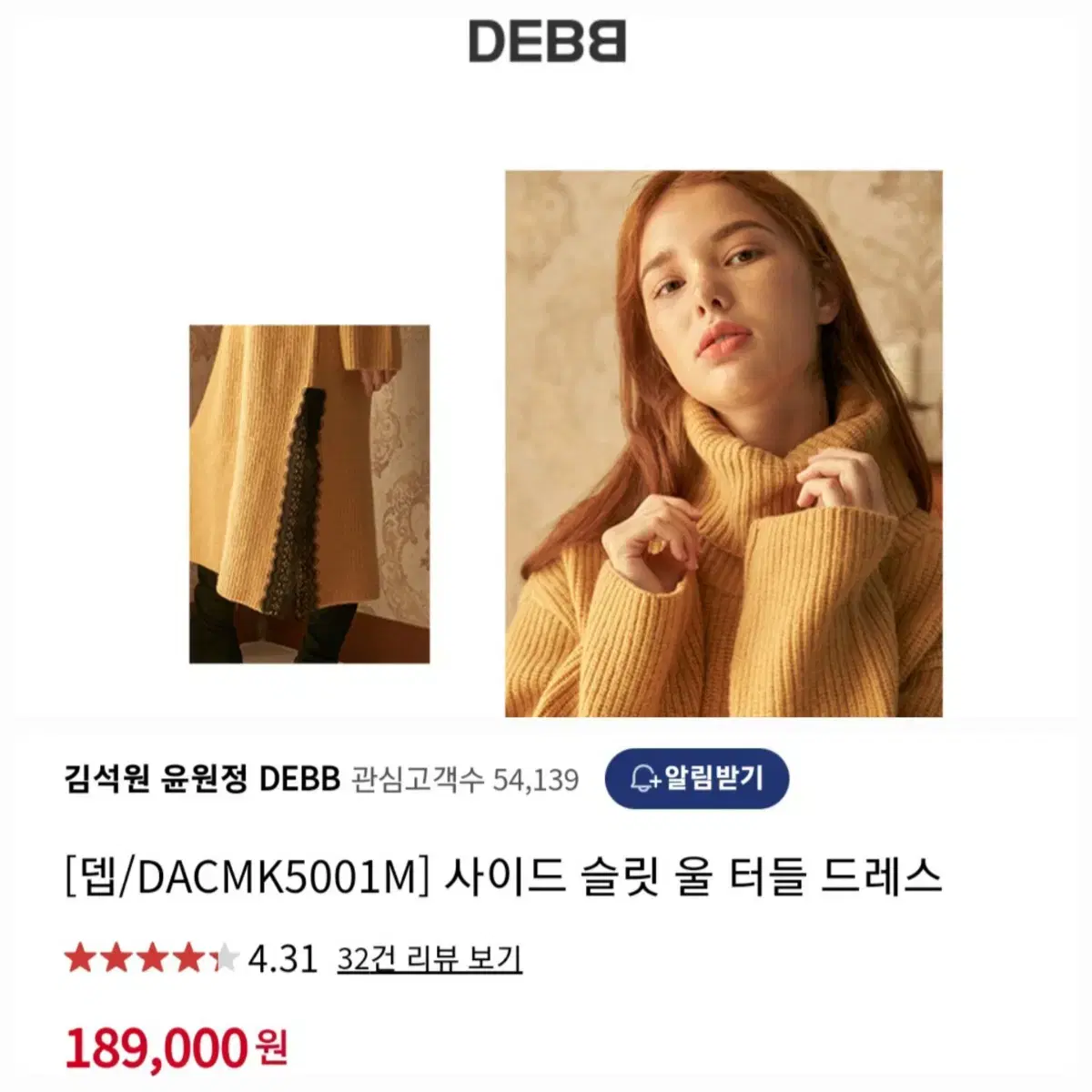Click the half-filled fifth rating star
This screenshot has width=1092, height=1092.
click(x=223, y=959)
